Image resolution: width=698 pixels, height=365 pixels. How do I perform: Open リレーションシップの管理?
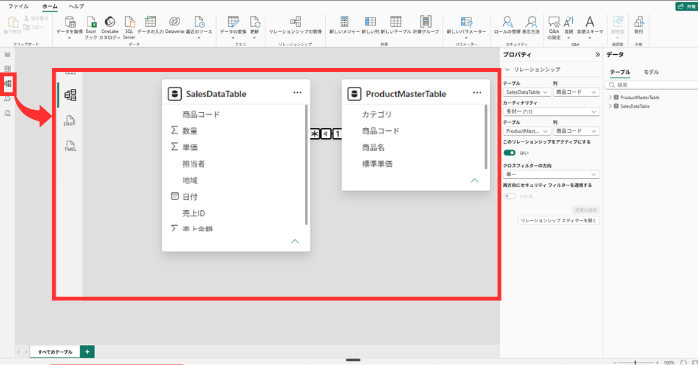[x=295, y=25]
